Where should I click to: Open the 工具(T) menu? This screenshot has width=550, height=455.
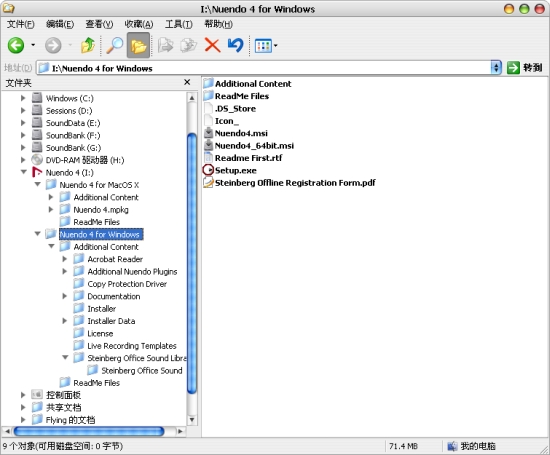tap(179, 24)
